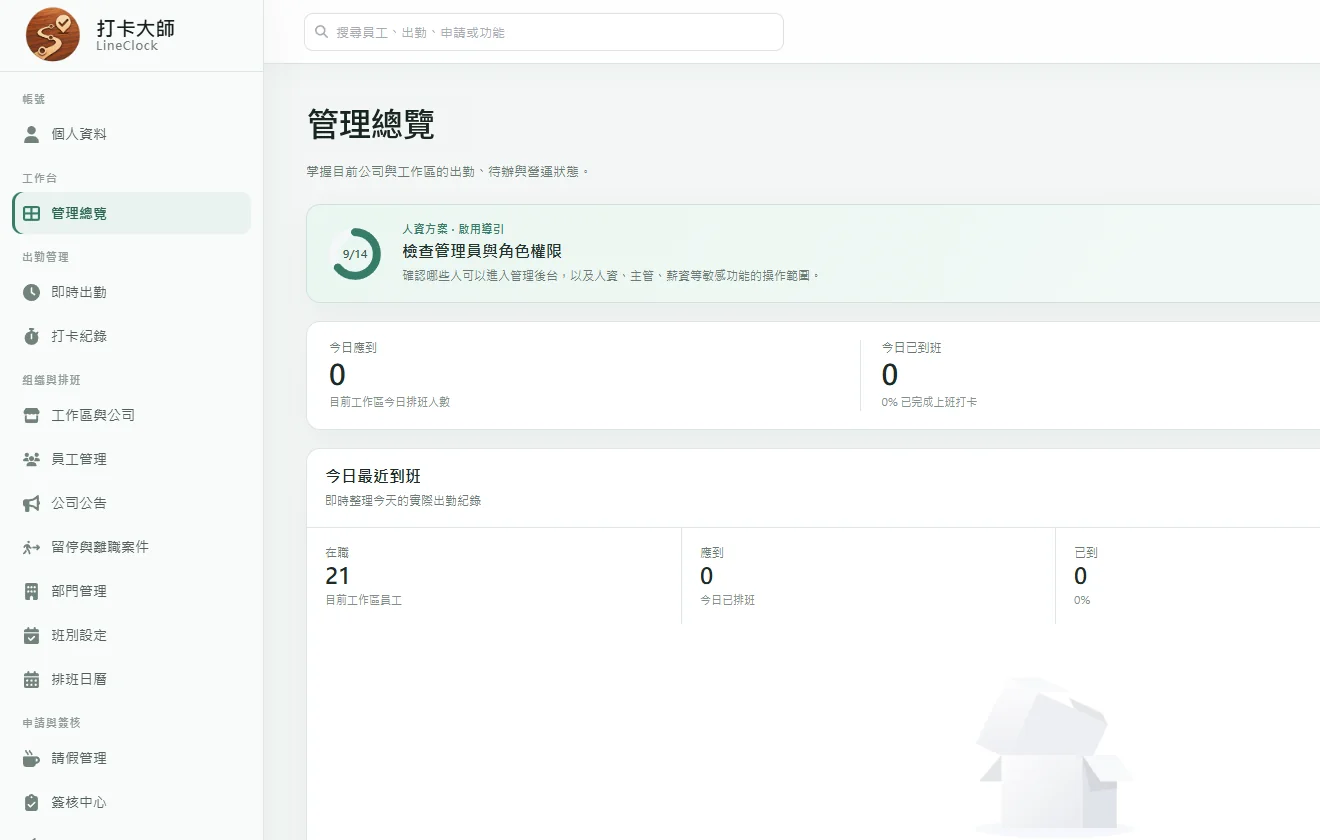Click the stopwatch icon for 打卡紀錄

pos(31,336)
